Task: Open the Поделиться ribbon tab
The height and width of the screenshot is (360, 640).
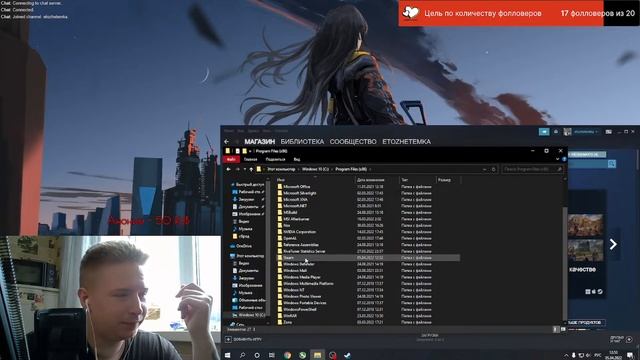Action: (275, 159)
